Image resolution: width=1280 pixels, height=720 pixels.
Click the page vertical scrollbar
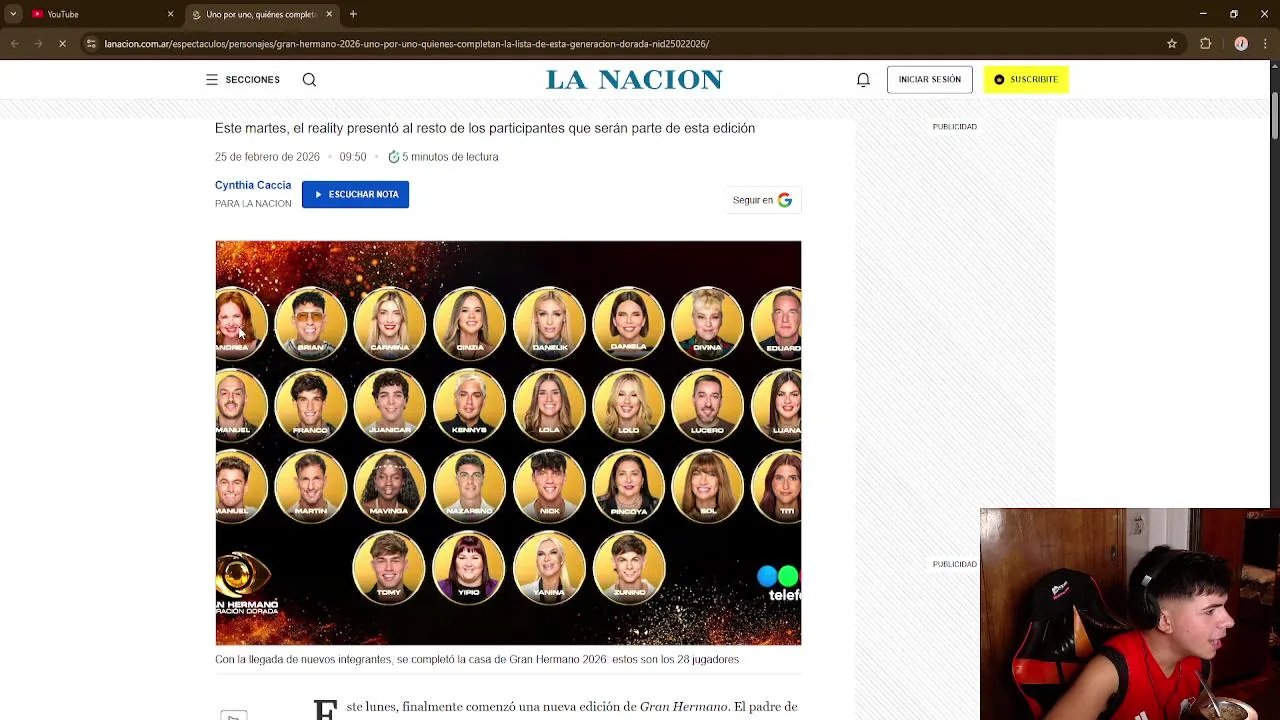(1274, 118)
